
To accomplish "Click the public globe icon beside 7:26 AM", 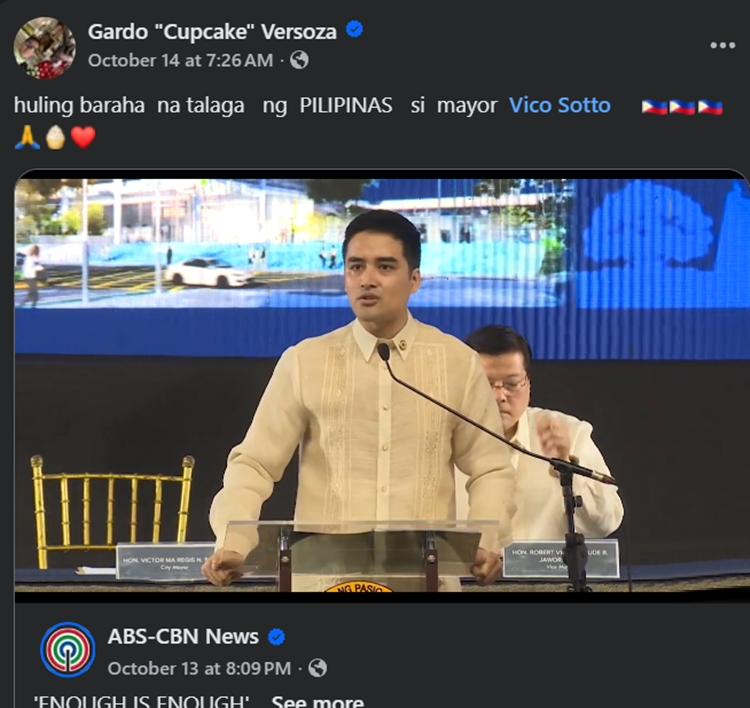I will pyautogui.click(x=299, y=60).
